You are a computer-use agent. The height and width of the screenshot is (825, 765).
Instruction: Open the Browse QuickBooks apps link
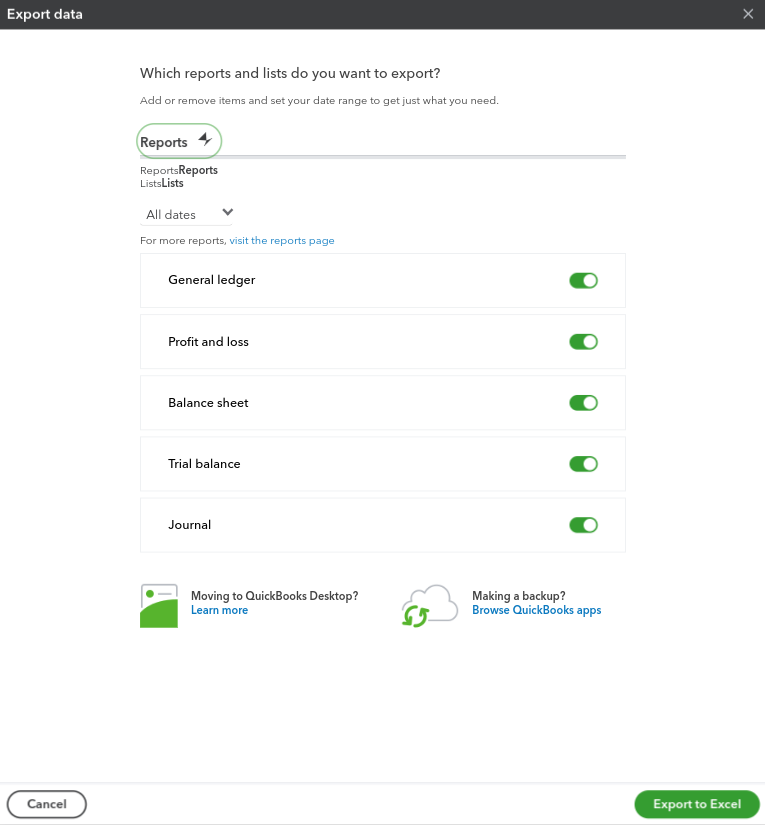(536, 610)
